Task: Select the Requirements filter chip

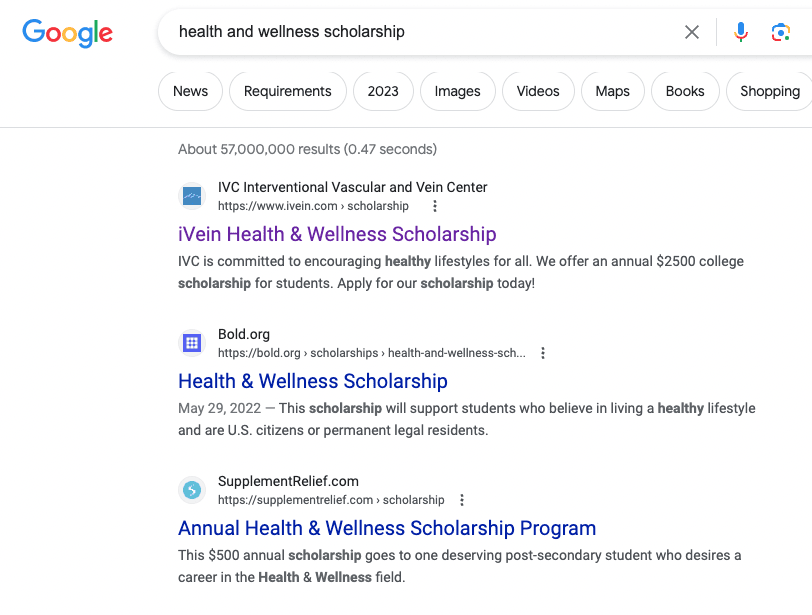Action: coord(288,91)
